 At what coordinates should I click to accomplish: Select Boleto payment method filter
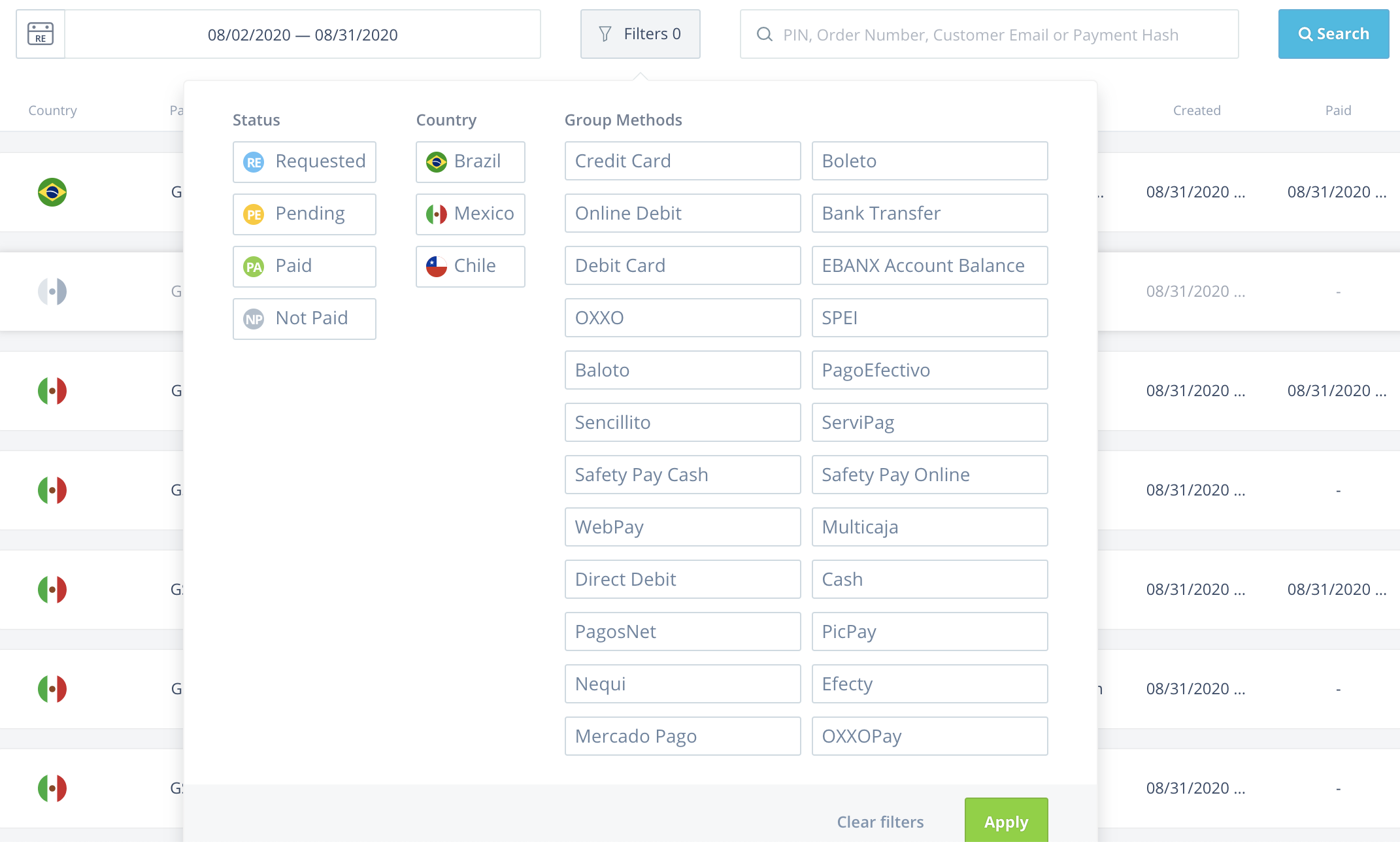[x=929, y=160]
